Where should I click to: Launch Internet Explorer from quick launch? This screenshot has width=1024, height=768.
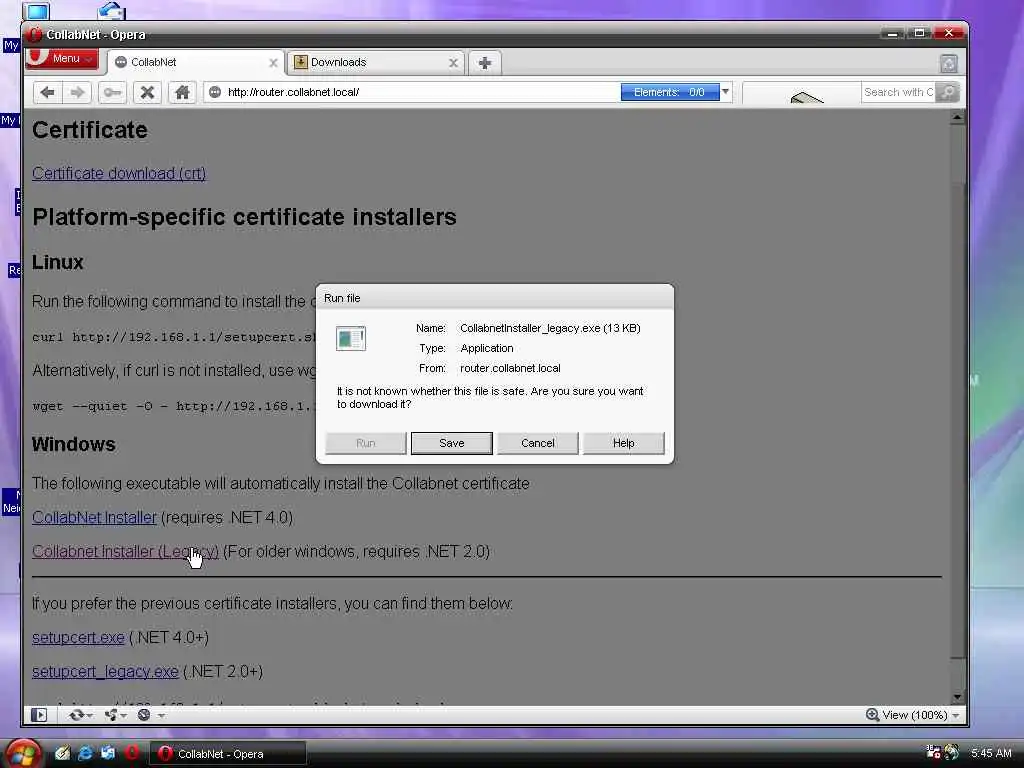(85, 753)
